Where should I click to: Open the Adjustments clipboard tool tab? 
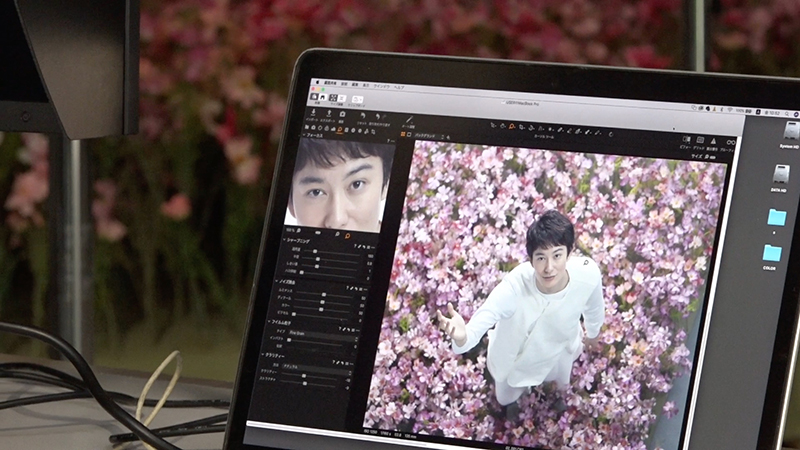346,130
